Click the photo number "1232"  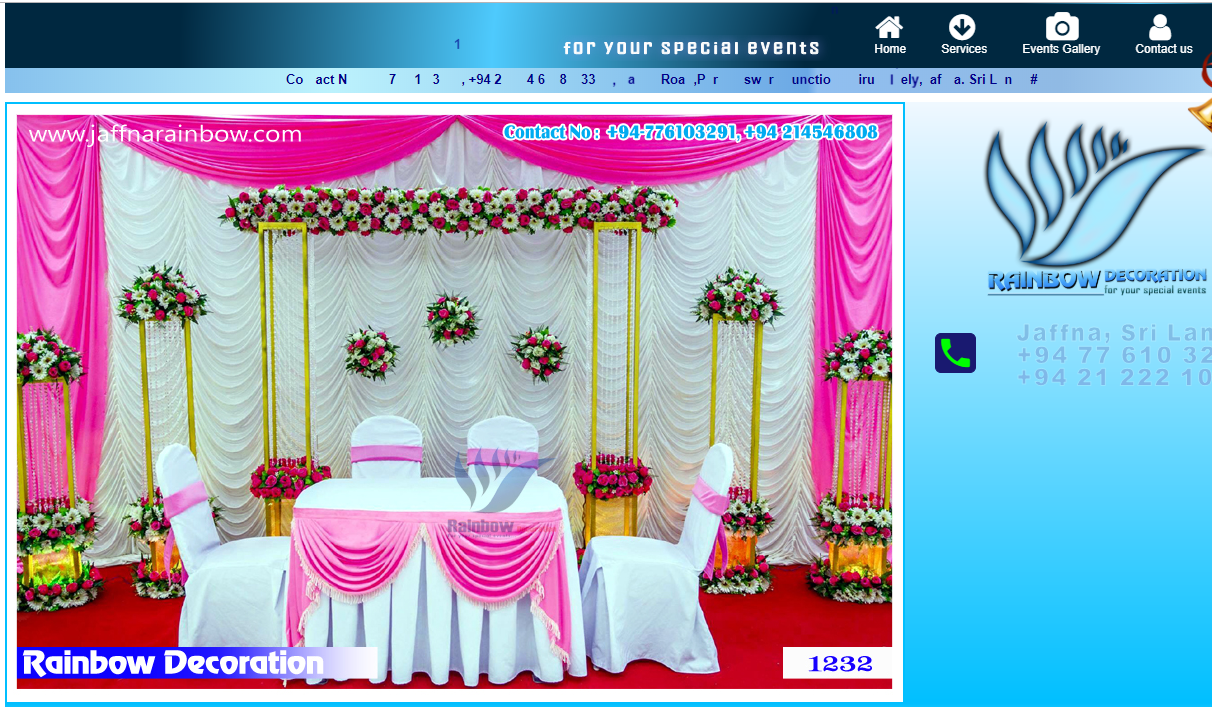coord(839,663)
